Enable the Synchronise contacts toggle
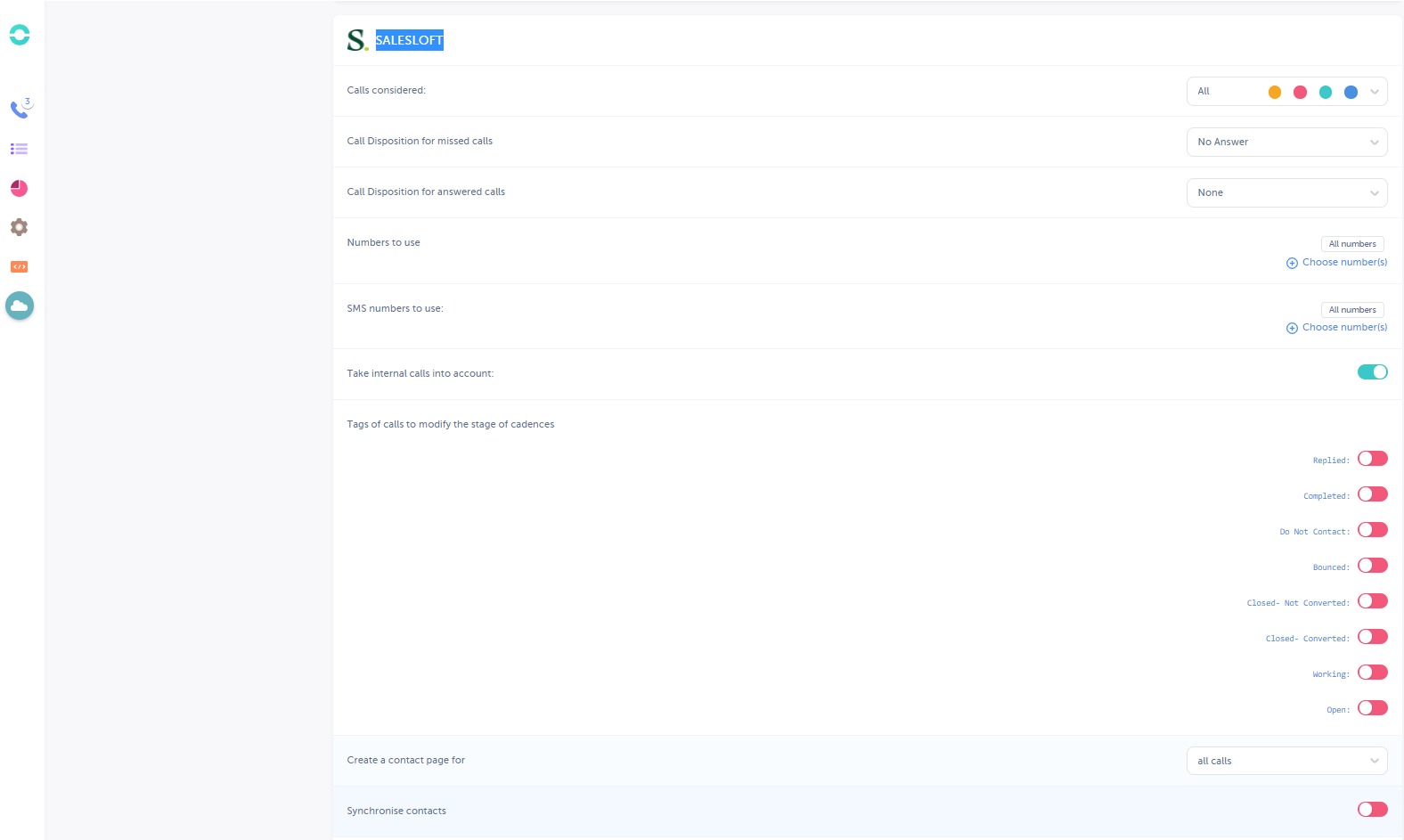The width and height of the screenshot is (1404, 840). [1372, 809]
